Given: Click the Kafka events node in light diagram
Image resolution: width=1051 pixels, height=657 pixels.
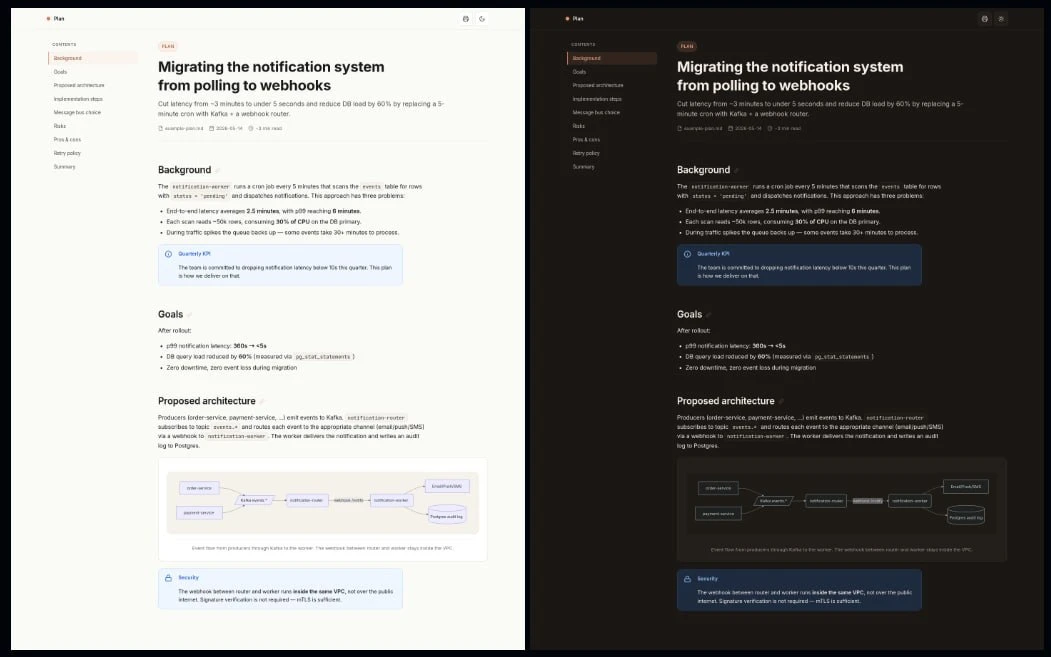Looking at the screenshot, I should (254, 500).
